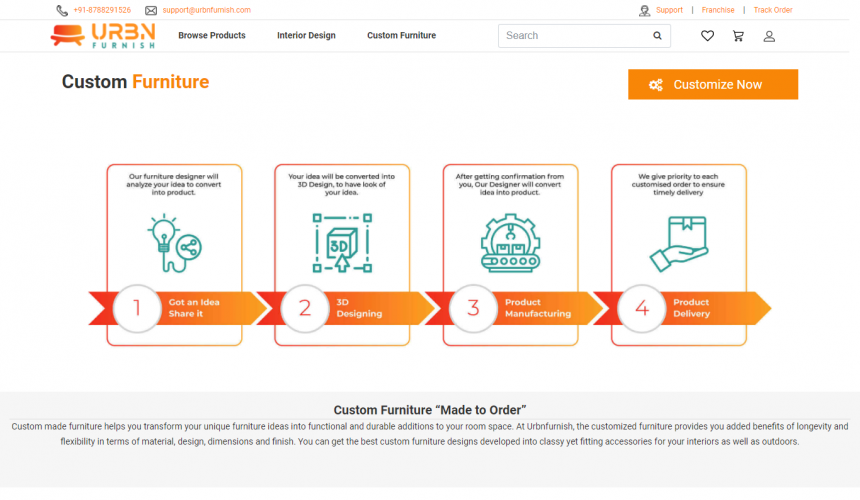Screen dimensions: 860x500
Task: Open the Browse Products menu
Action: click(212, 36)
